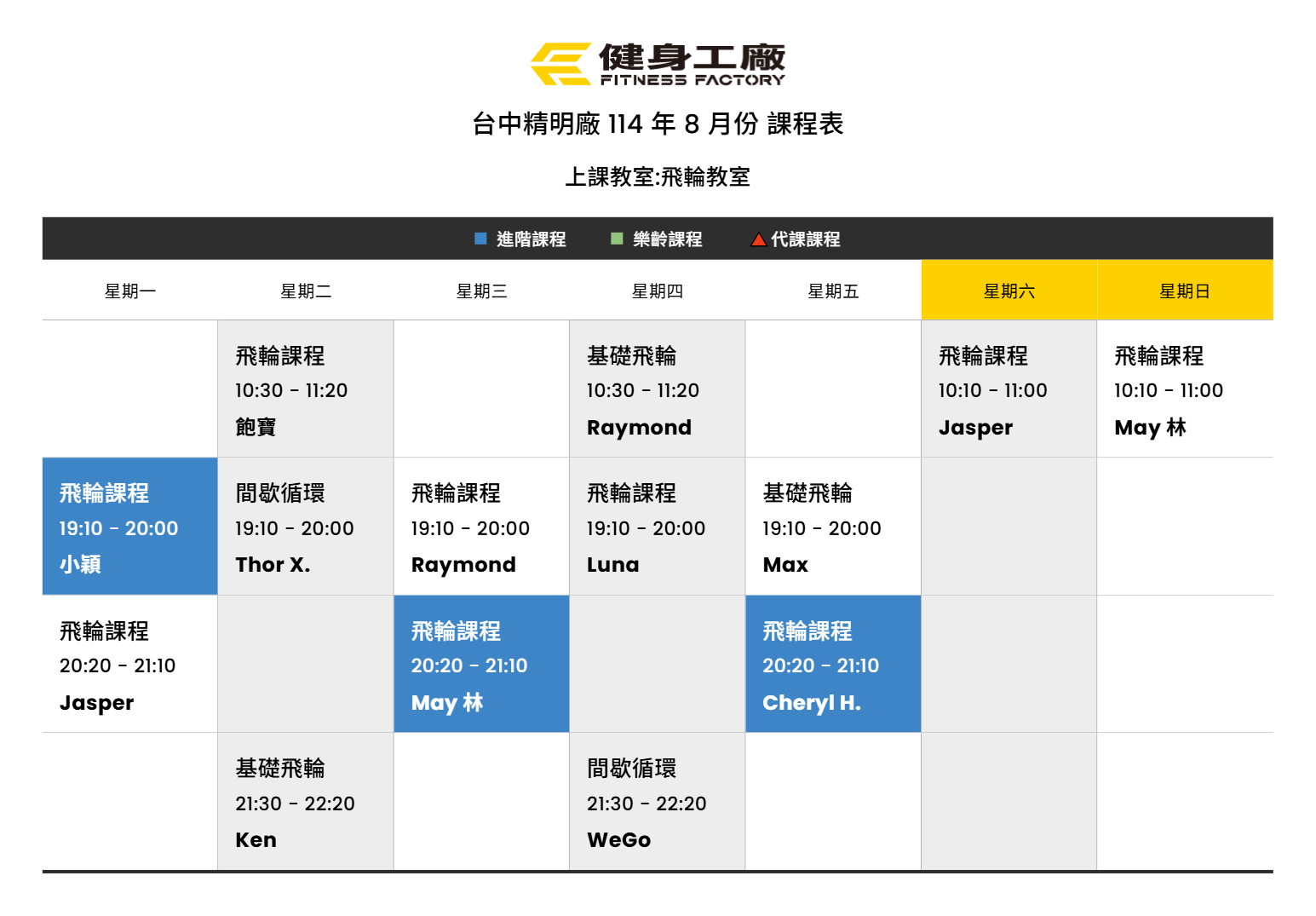Image resolution: width=1316 pixels, height=916 pixels.
Task: Open Friday 20:20 Cheryl H. class
Action: [833, 665]
